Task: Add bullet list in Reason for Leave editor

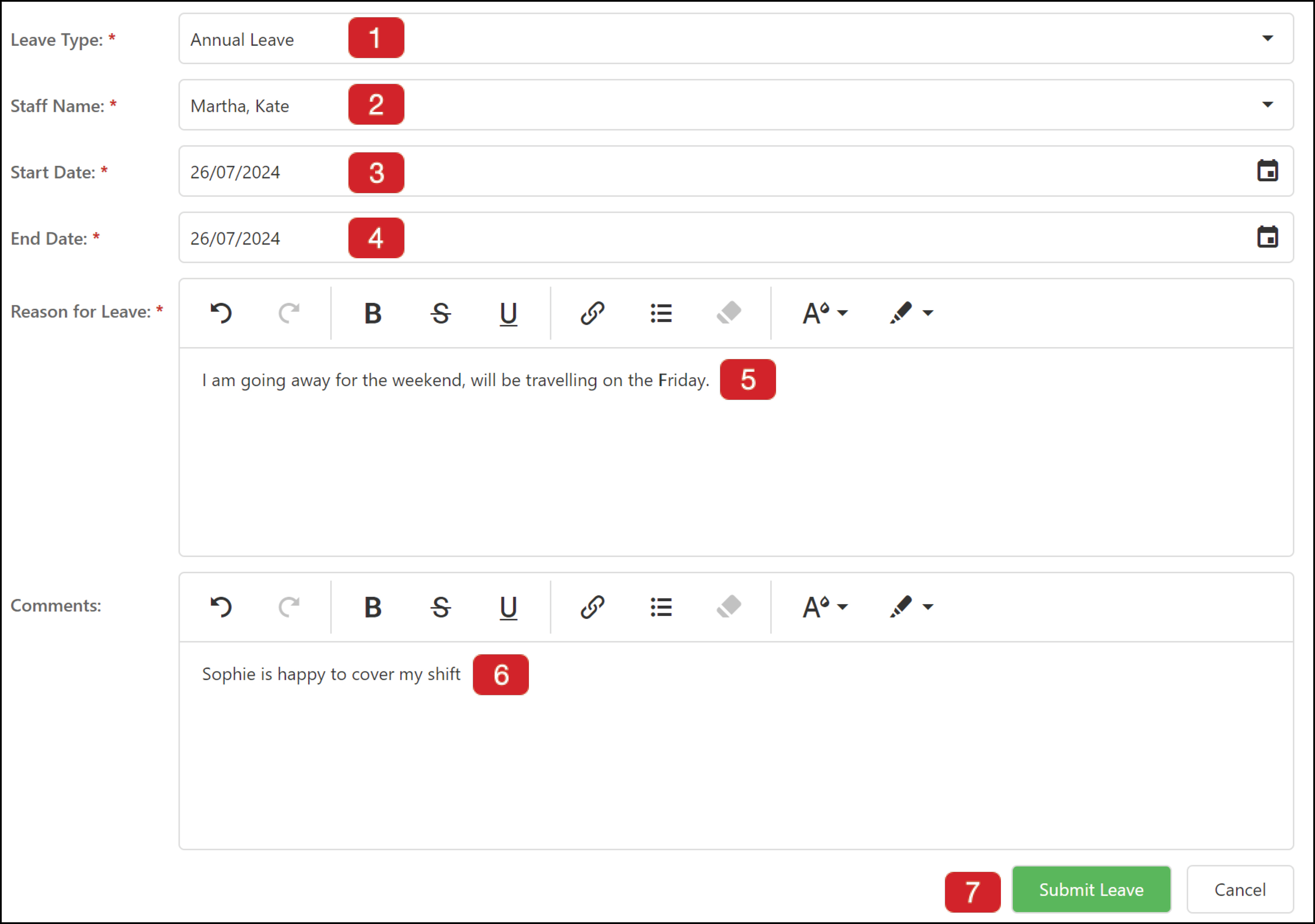Action: pyautogui.click(x=661, y=313)
